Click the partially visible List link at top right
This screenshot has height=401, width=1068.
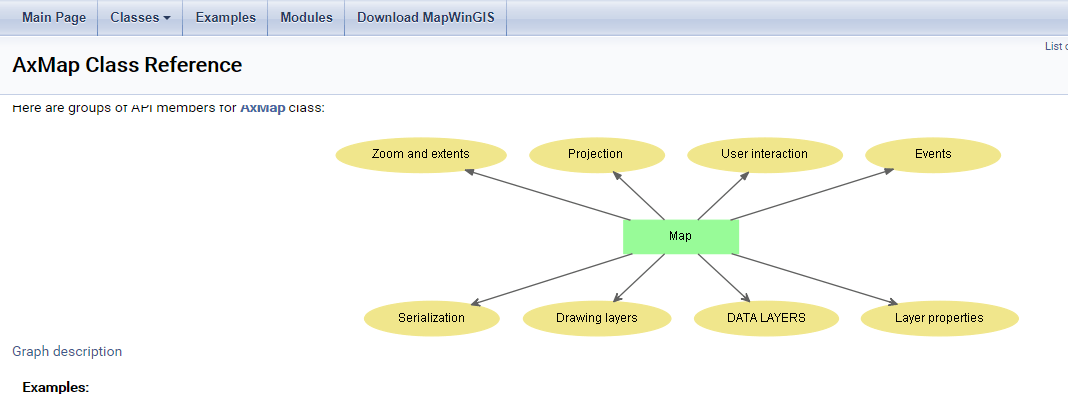pos(1056,46)
